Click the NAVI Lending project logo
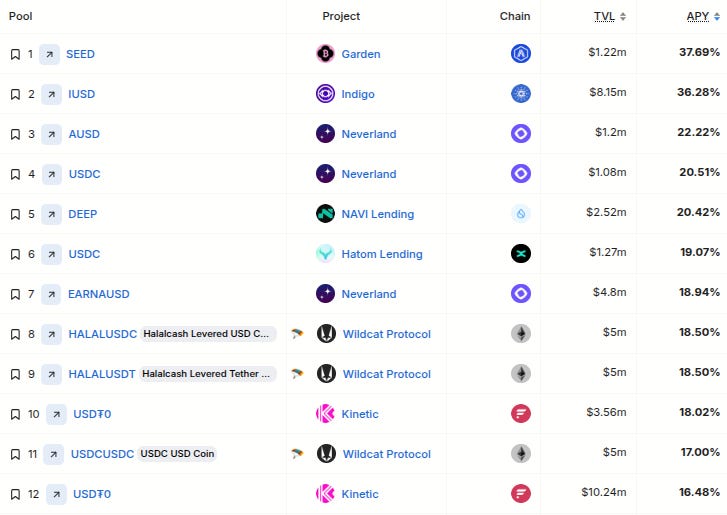This screenshot has height=515, width=727. tap(325, 214)
